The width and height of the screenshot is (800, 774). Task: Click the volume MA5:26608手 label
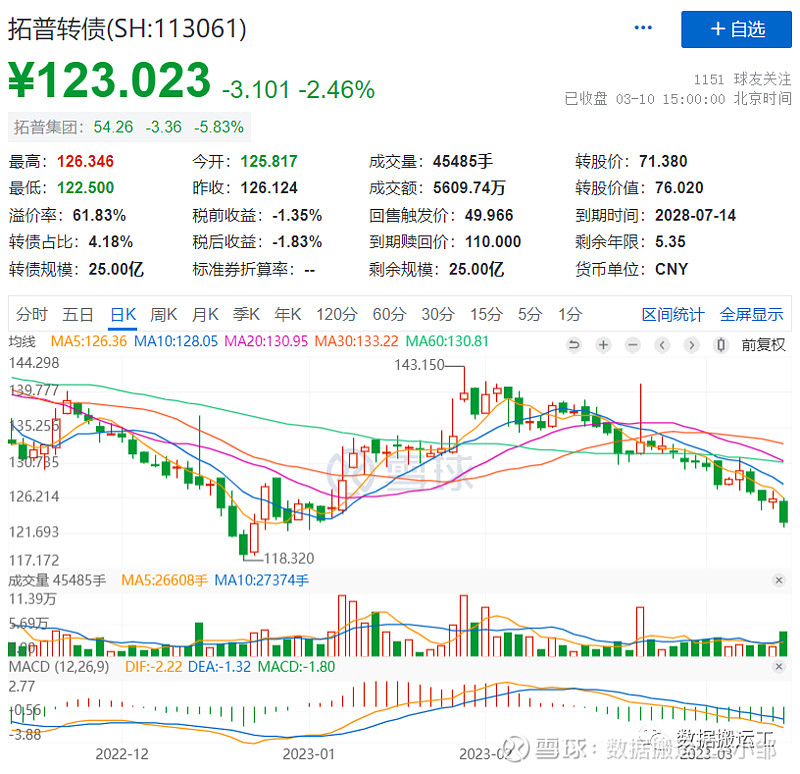[x=164, y=580]
